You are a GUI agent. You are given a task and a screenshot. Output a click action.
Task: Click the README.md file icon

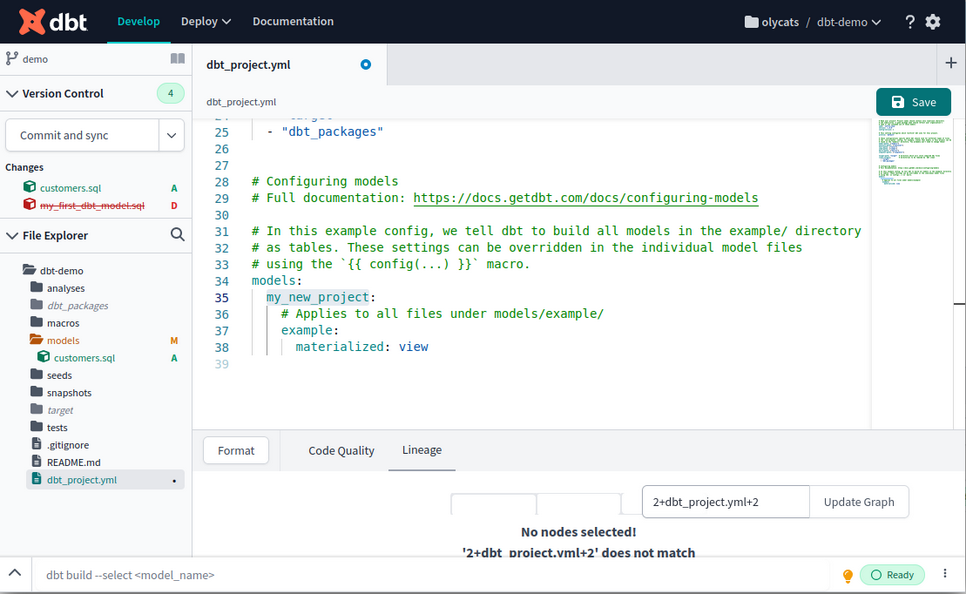(36, 461)
